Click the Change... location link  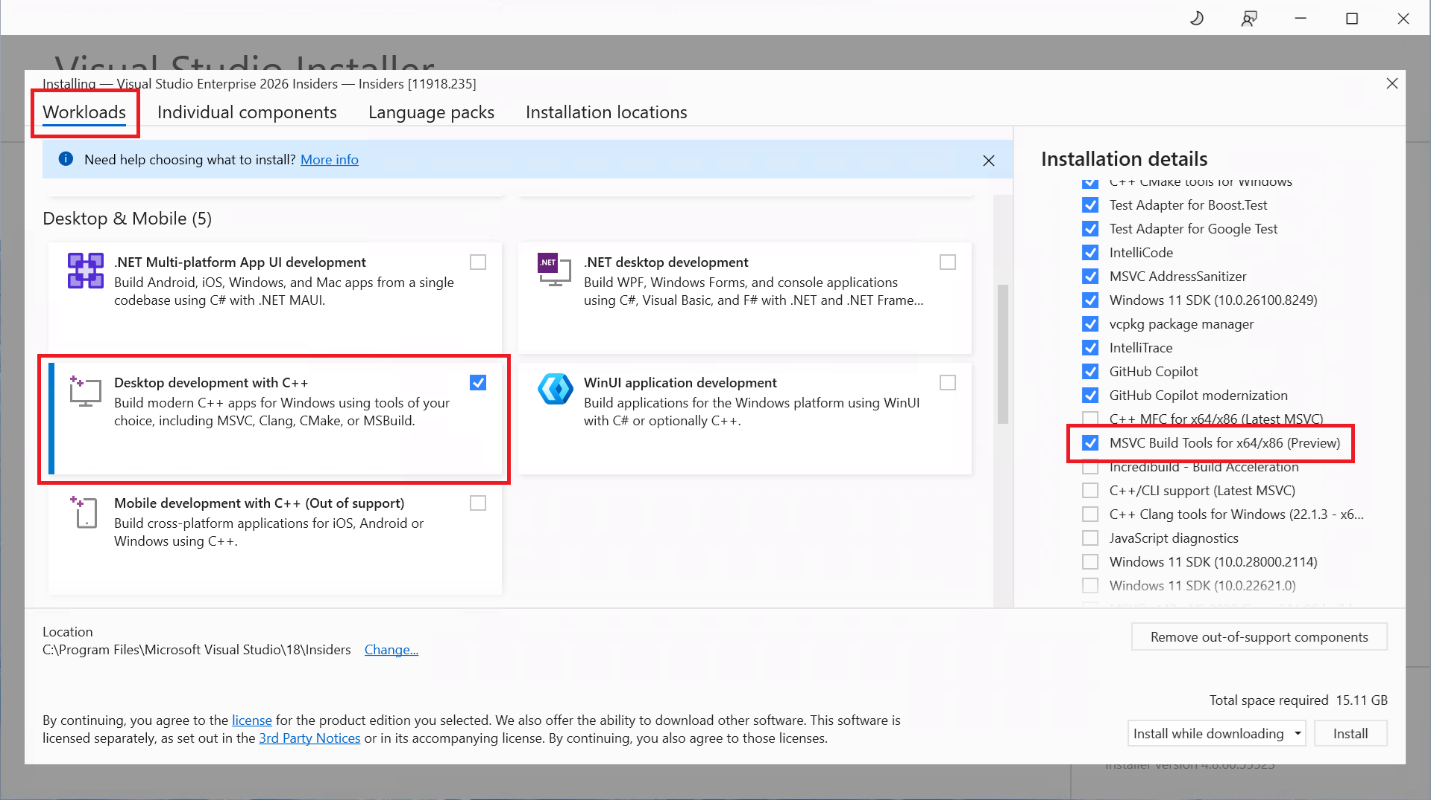[x=391, y=650]
